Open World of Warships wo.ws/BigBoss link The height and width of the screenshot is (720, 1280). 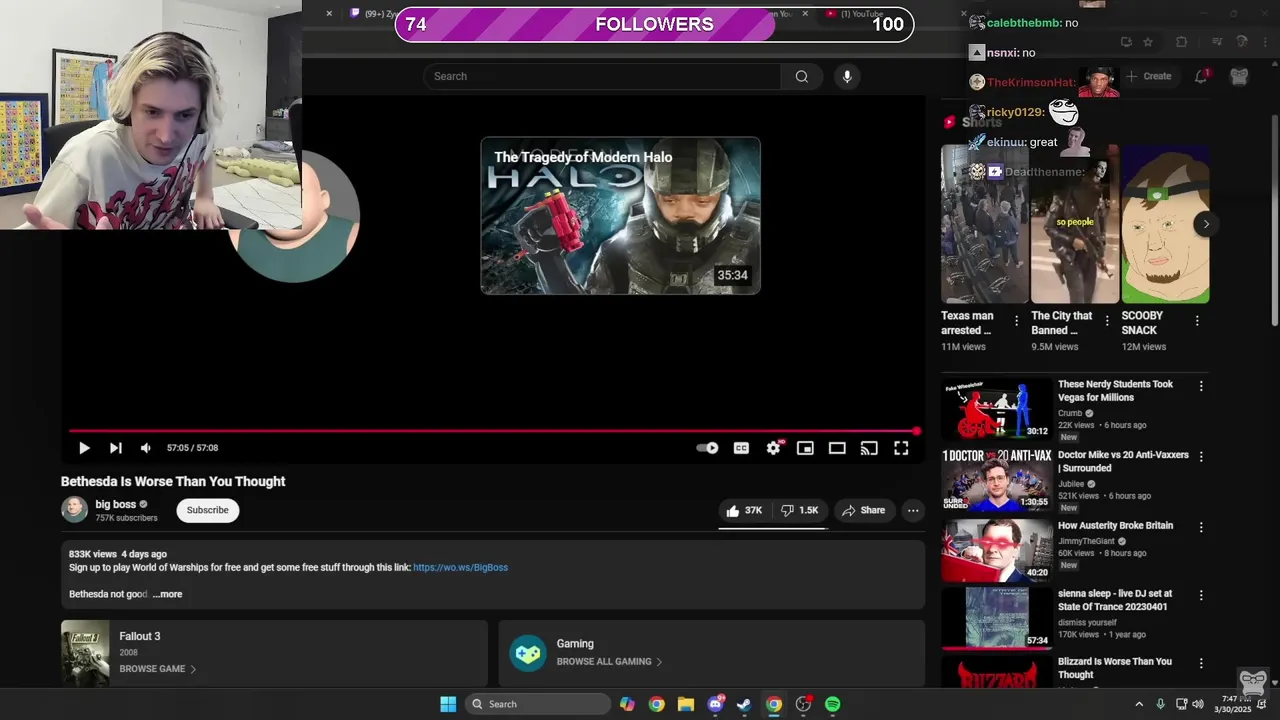[460, 567]
